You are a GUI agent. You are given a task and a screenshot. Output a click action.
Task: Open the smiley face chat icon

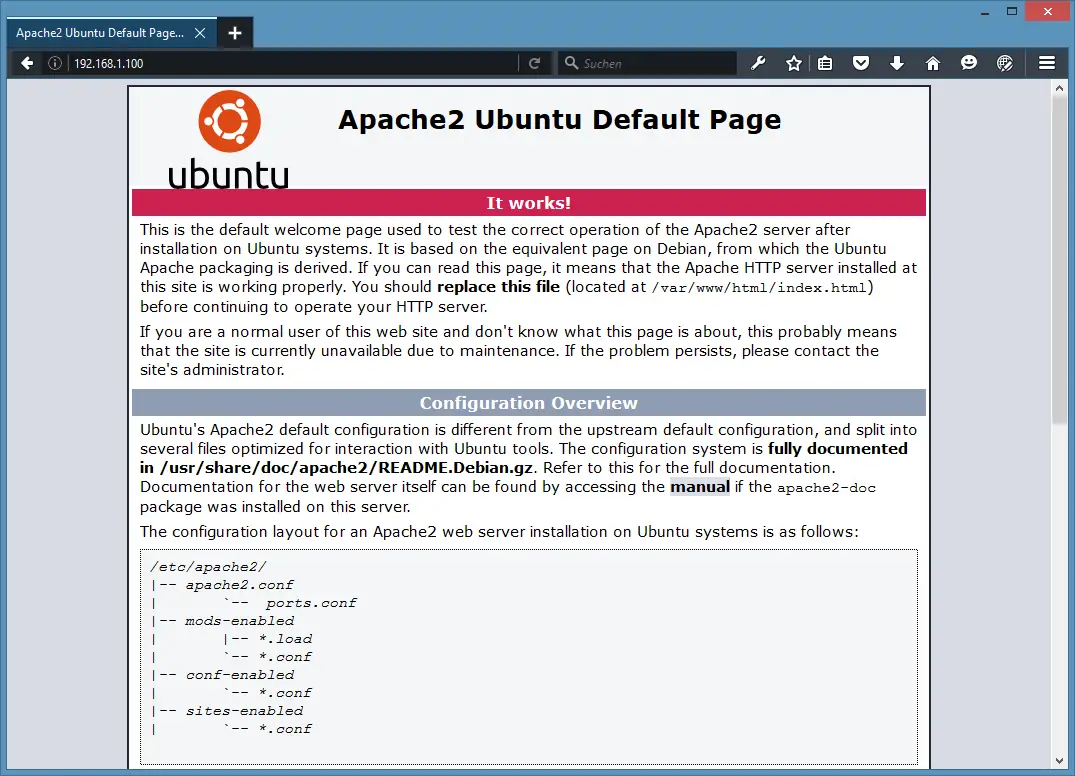pyautogui.click(x=969, y=64)
